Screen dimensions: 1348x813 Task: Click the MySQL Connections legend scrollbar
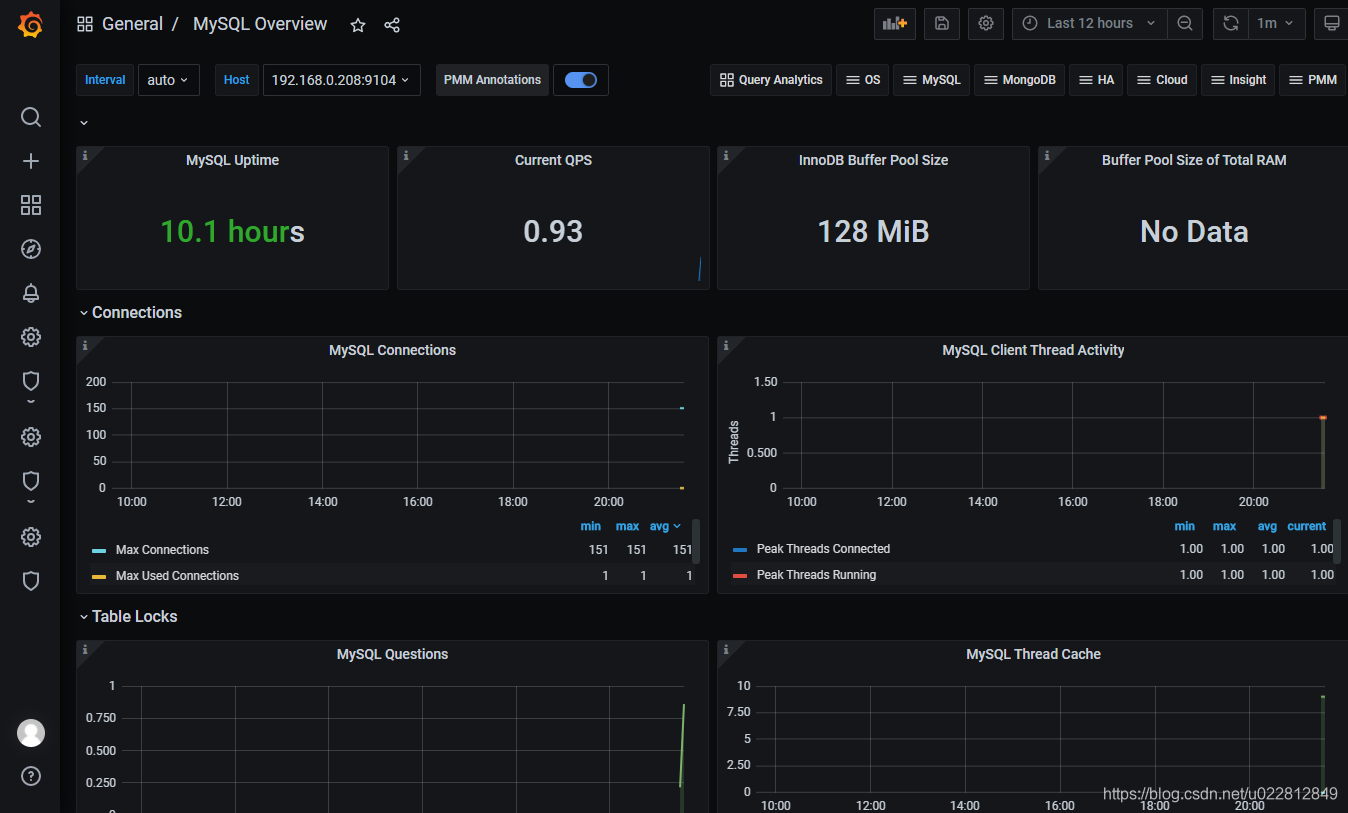point(696,541)
